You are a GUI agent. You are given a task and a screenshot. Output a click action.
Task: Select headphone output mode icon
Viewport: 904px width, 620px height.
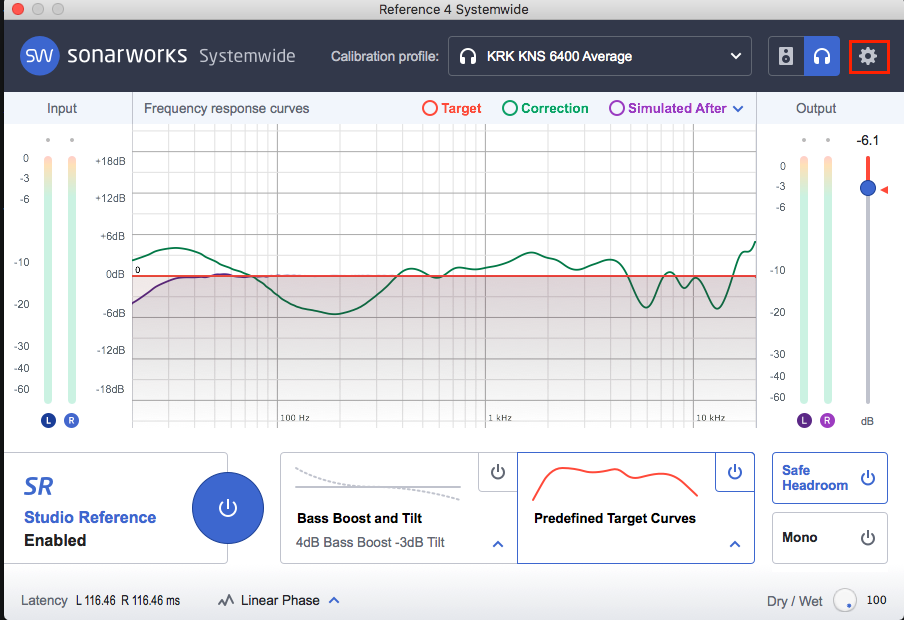(822, 56)
